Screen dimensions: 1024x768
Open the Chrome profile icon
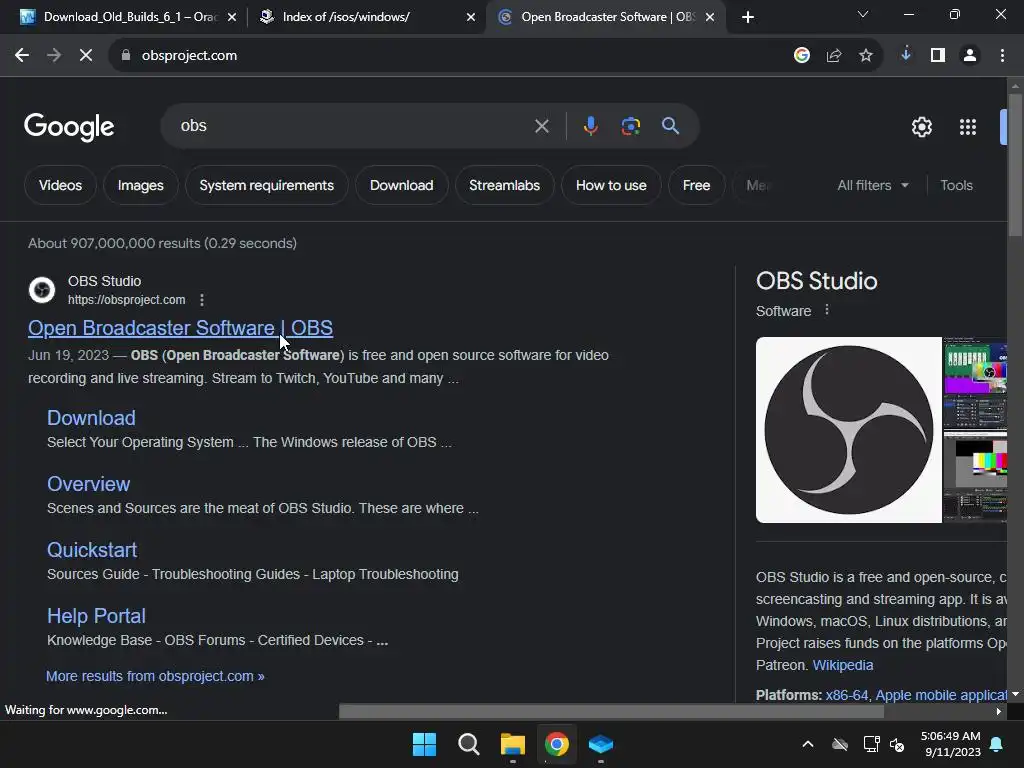click(x=970, y=56)
